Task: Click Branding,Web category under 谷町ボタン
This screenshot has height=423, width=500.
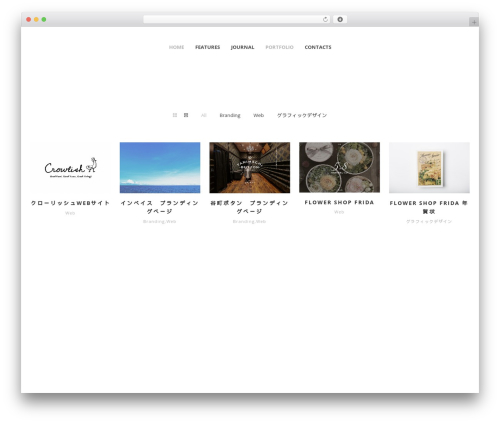Action: click(249, 221)
